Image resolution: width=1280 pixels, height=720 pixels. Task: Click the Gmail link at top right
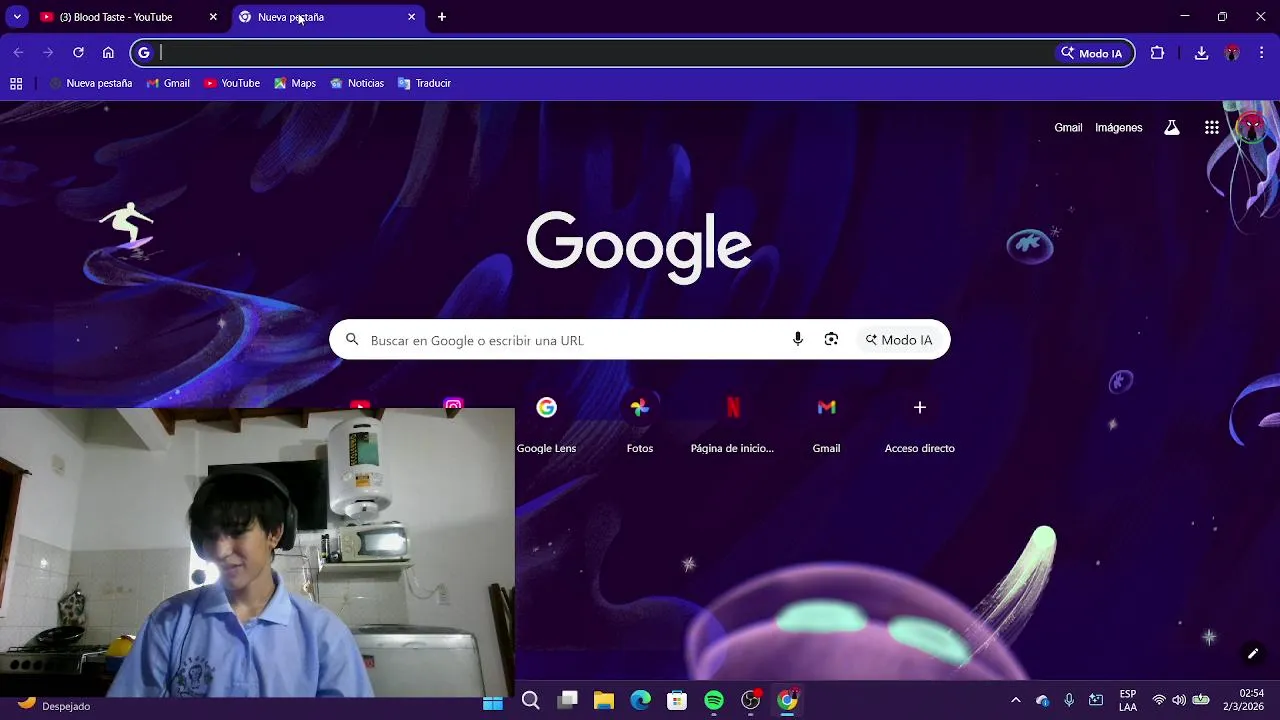[x=1068, y=128]
